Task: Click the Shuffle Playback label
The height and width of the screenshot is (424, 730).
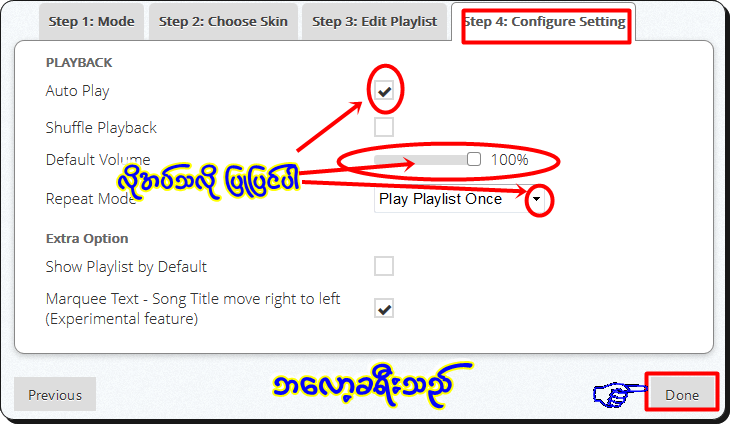Action: (x=101, y=128)
